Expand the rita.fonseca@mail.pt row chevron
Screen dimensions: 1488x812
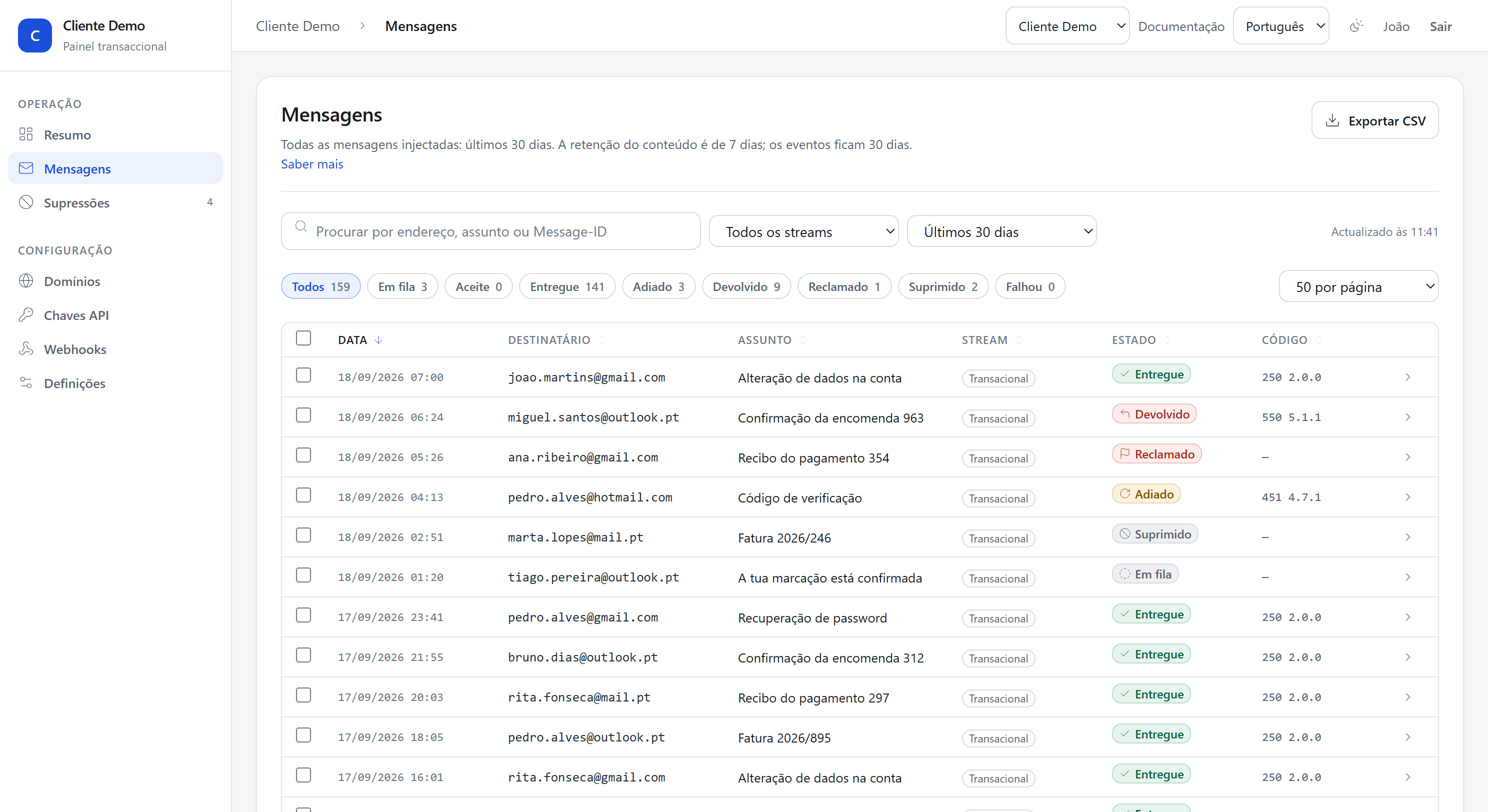click(1408, 697)
